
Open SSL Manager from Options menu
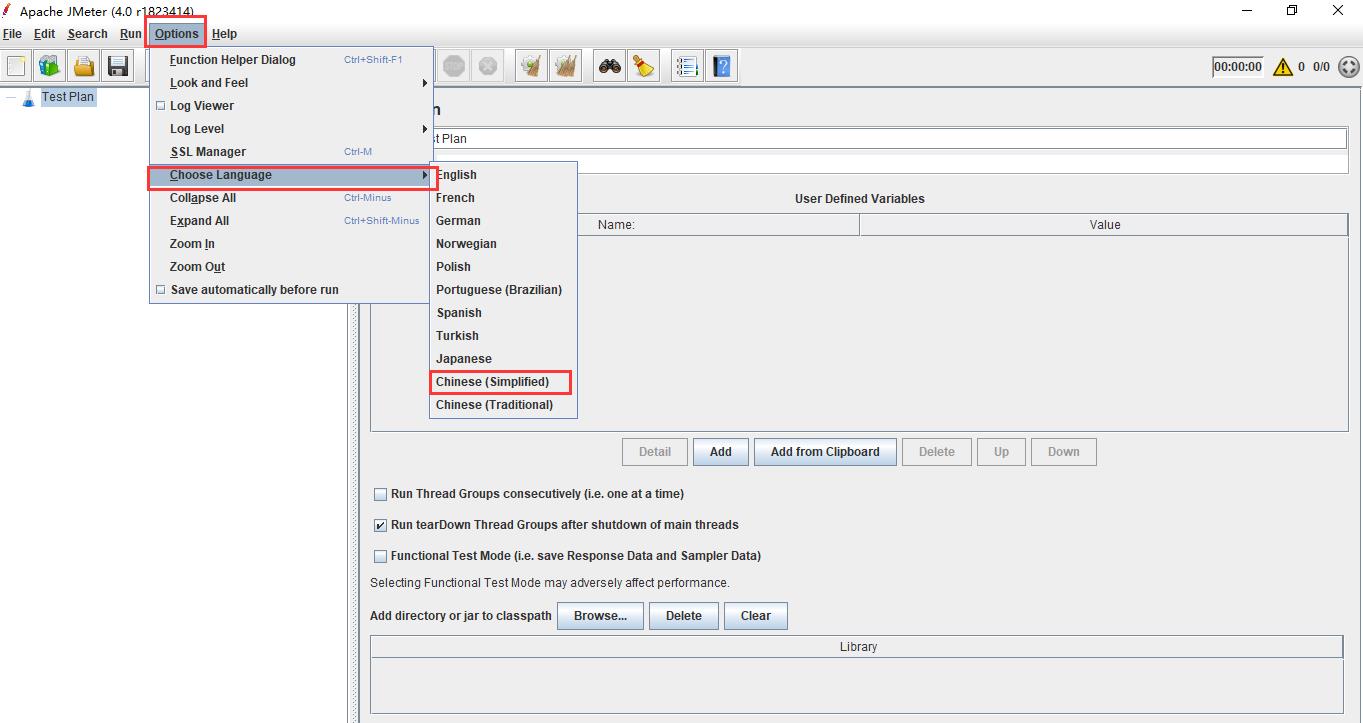291,152
